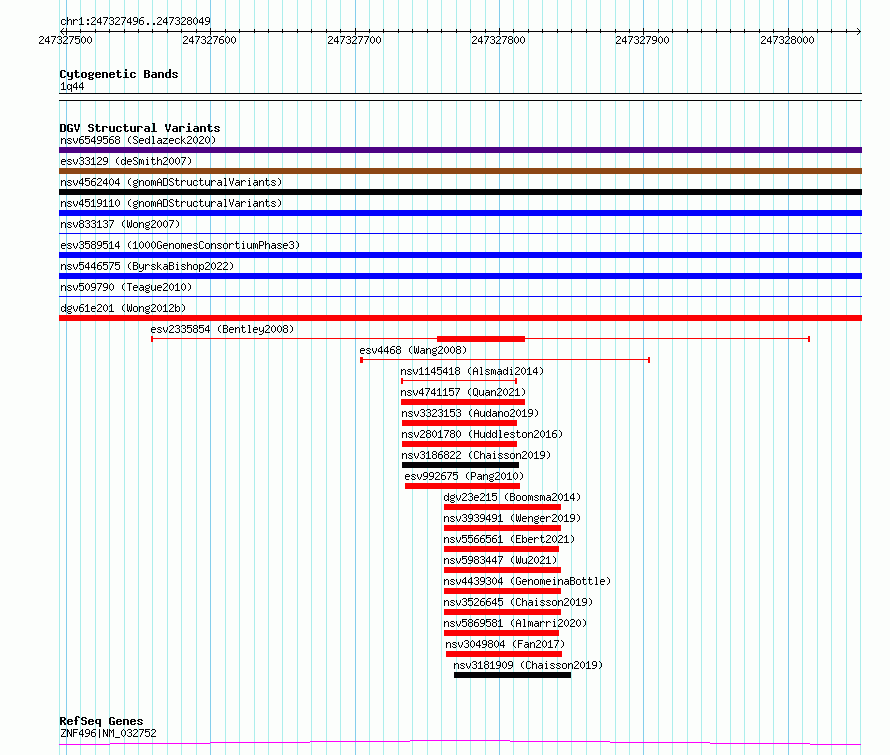Select the brown esv33129 deSmith2007 bar
890x755 pixels.
[460, 171]
